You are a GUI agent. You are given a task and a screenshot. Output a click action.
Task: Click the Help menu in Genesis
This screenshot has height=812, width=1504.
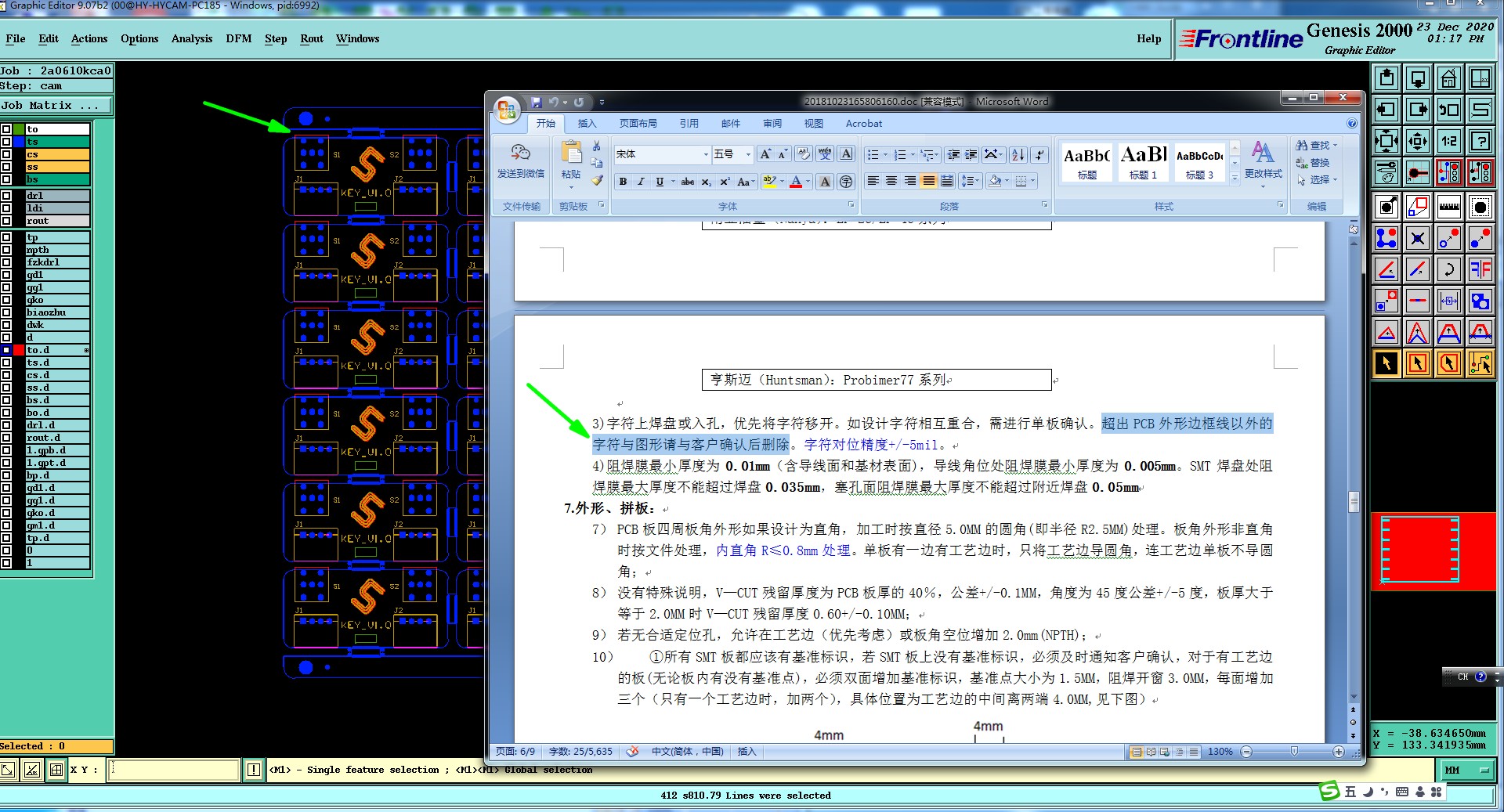pos(1148,38)
